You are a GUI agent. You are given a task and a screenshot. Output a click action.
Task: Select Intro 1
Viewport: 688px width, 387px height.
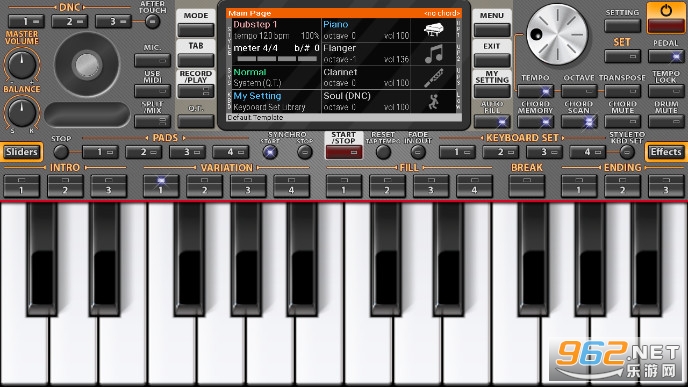point(22,186)
